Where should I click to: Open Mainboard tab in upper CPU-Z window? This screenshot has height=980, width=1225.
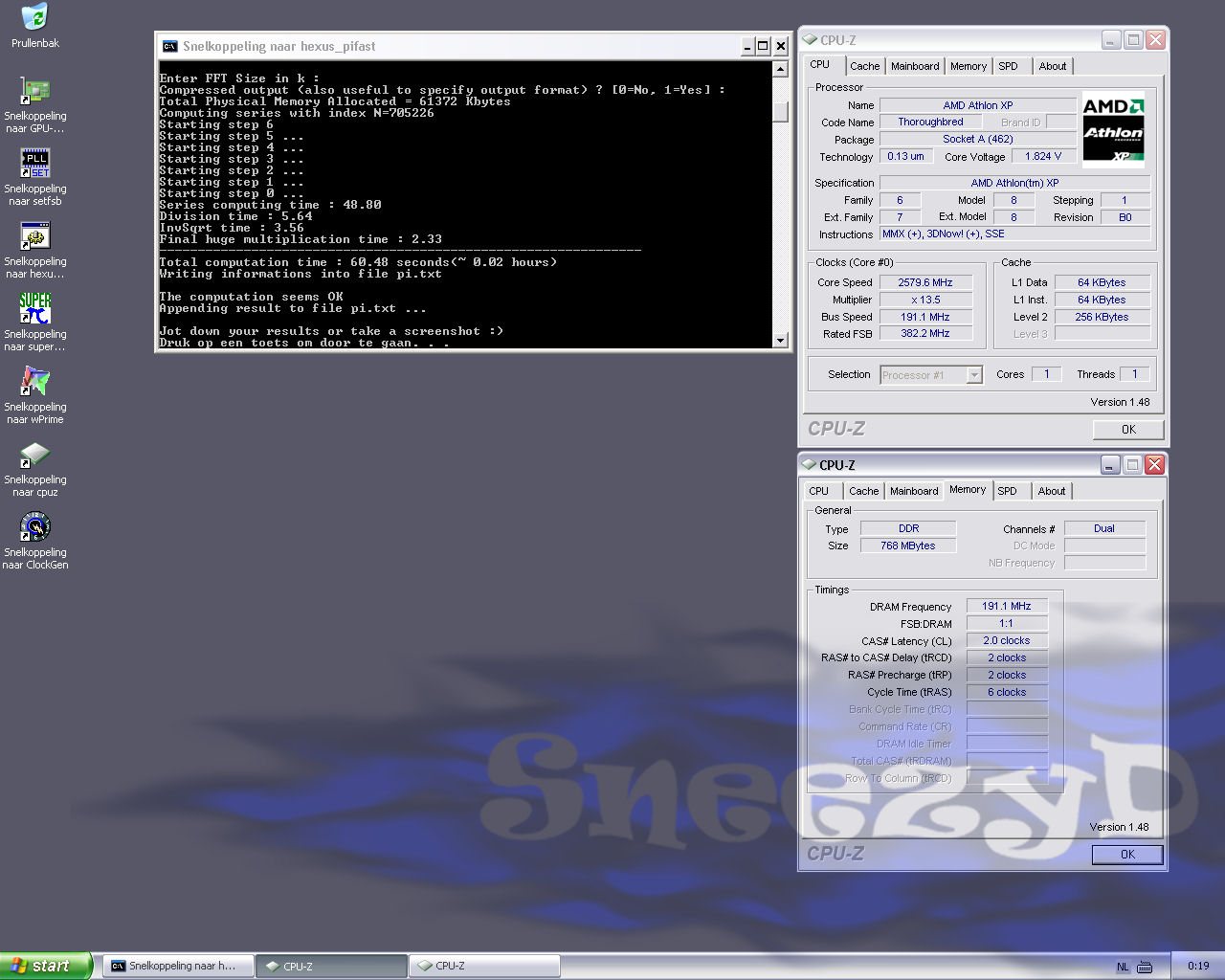pos(915,66)
